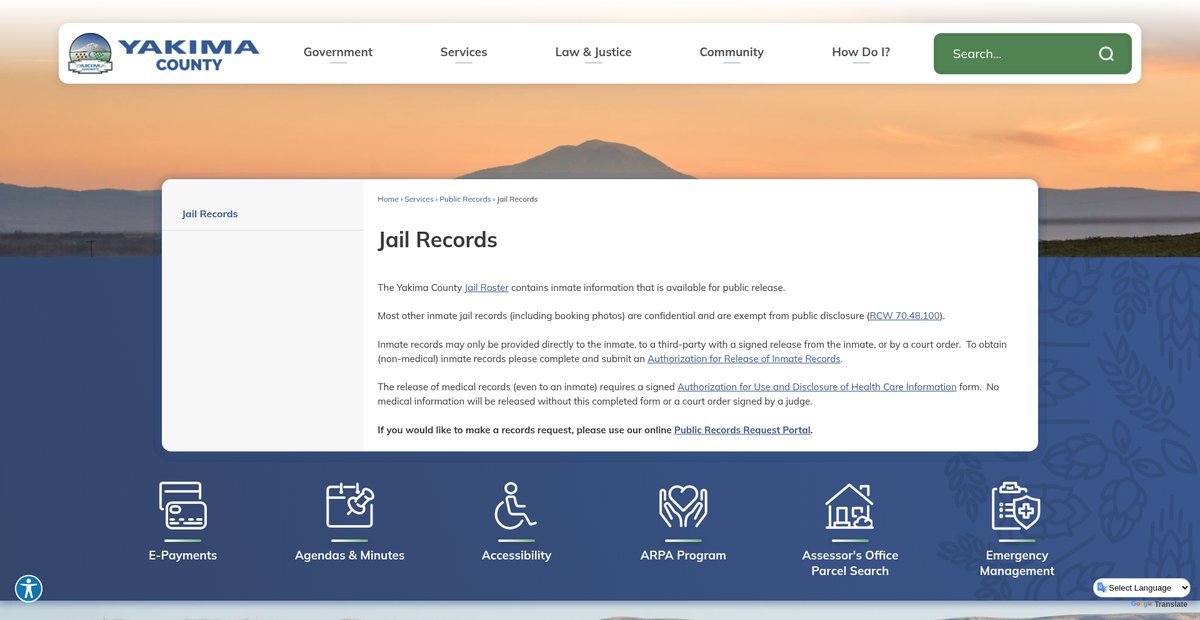Click the search magnifier icon
1200x620 pixels.
(x=1106, y=54)
